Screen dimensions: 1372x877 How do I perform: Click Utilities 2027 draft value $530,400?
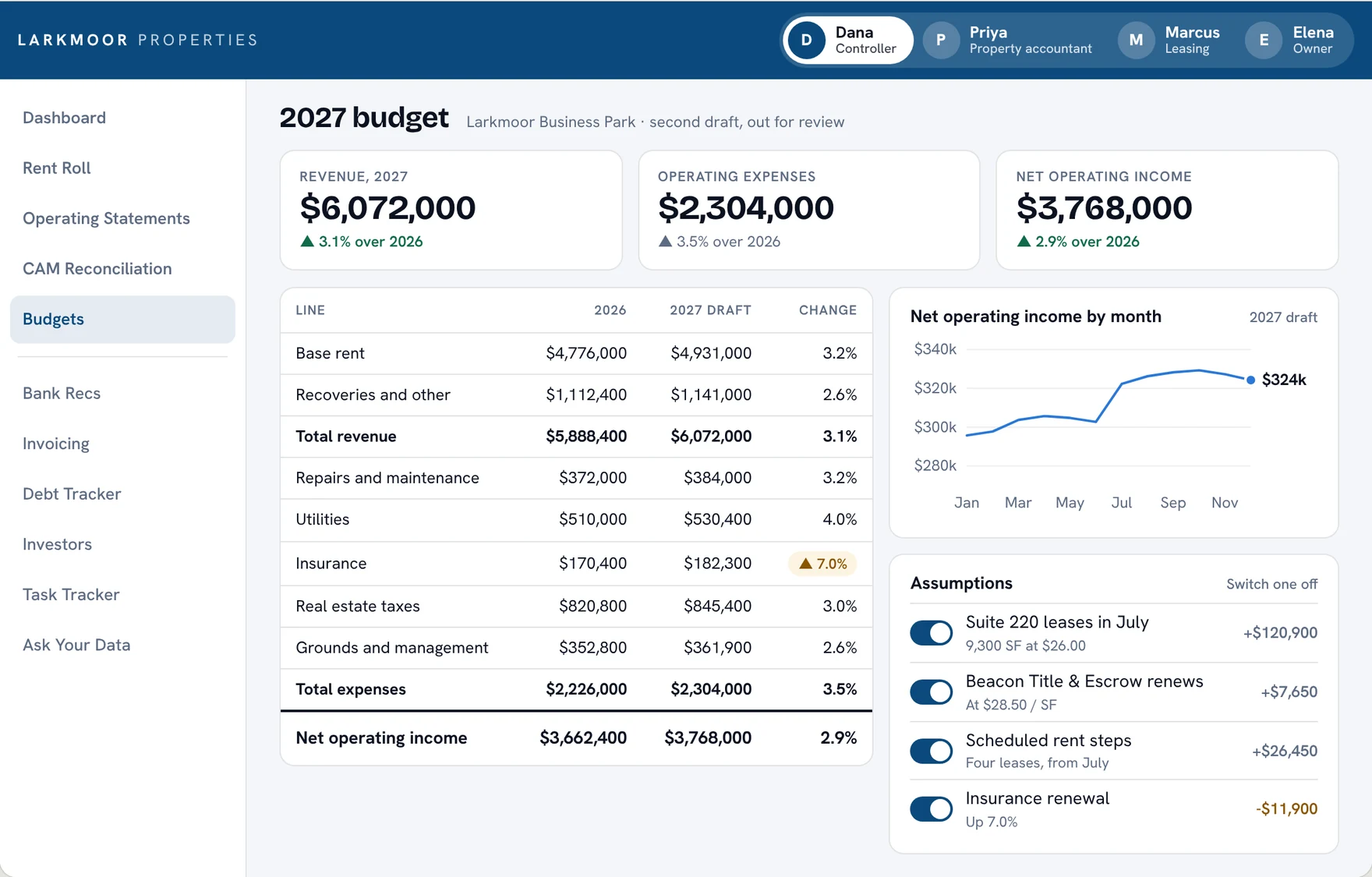tap(718, 520)
